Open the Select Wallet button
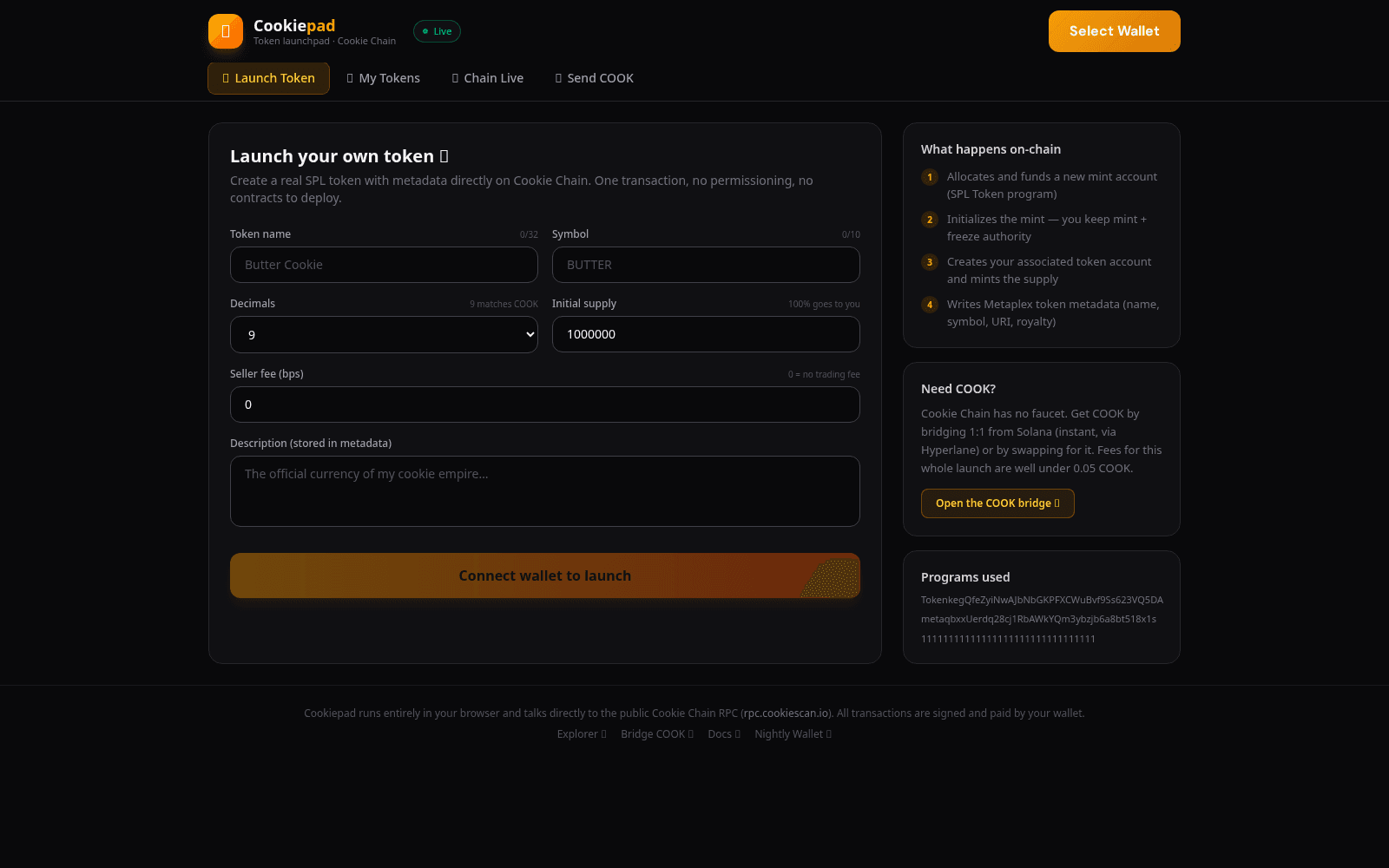The height and width of the screenshot is (868, 1389). click(1114, 31)
